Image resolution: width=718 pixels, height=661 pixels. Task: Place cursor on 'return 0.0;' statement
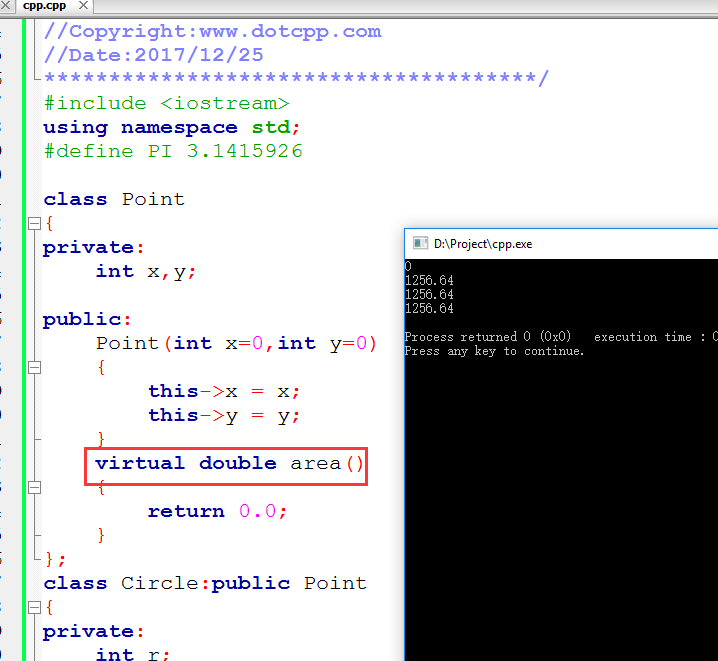[x=217, y=511]
